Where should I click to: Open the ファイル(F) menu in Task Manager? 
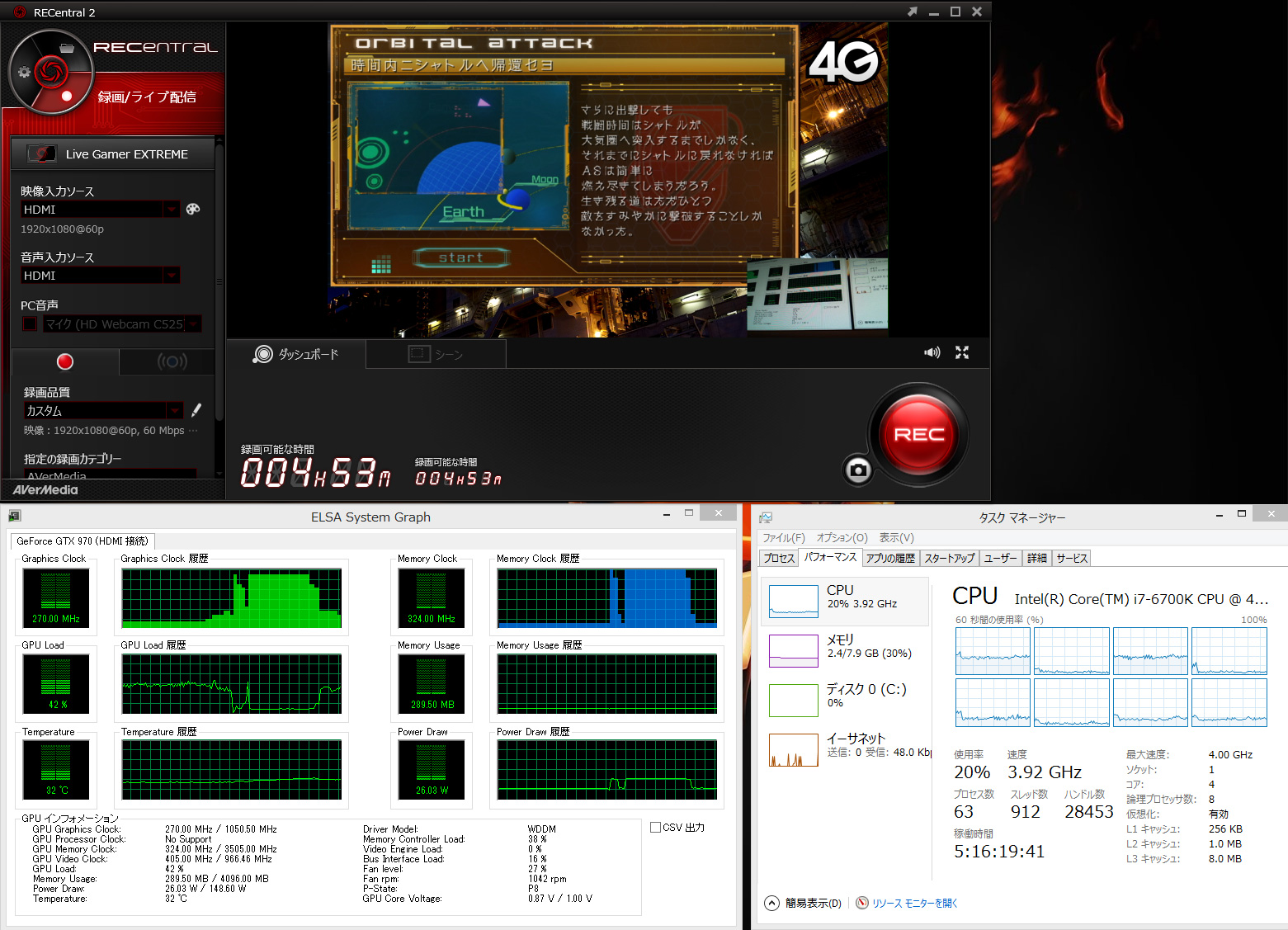(784, 538)
